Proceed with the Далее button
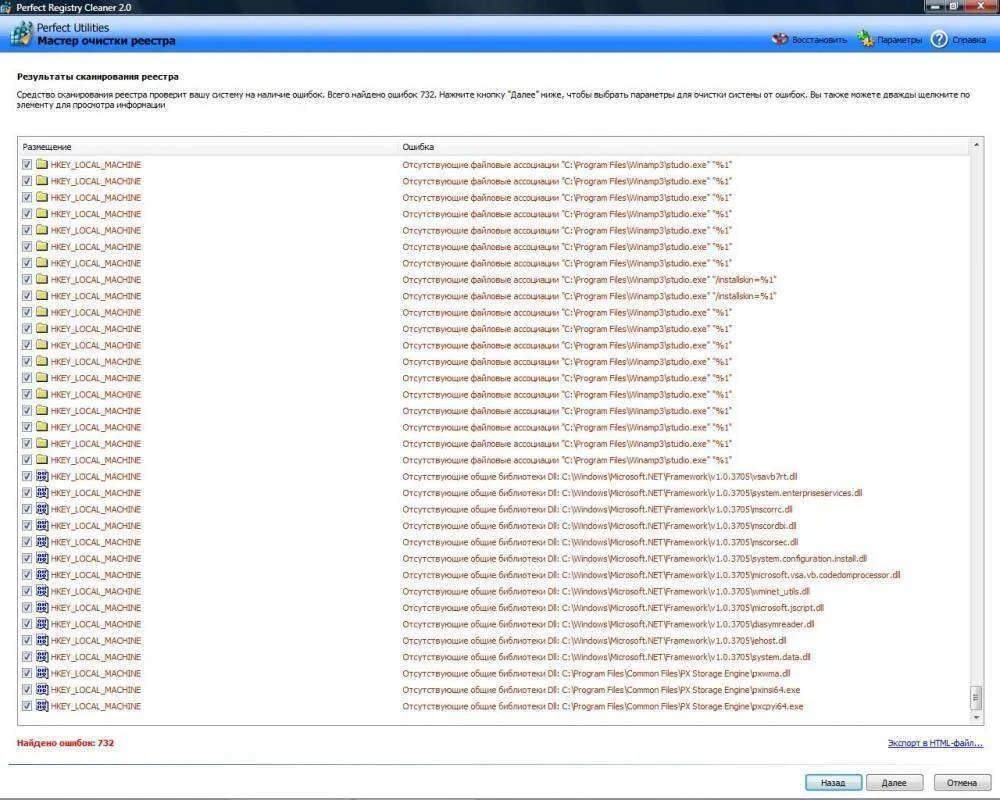The width and height of the screenshot is (1000, 800). pyautogui.click(x=893, y=782)
